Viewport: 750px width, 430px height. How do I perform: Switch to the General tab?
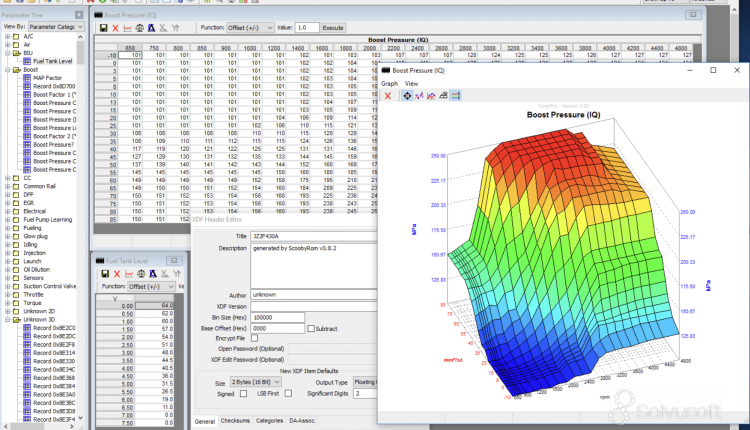pos(205,421)
